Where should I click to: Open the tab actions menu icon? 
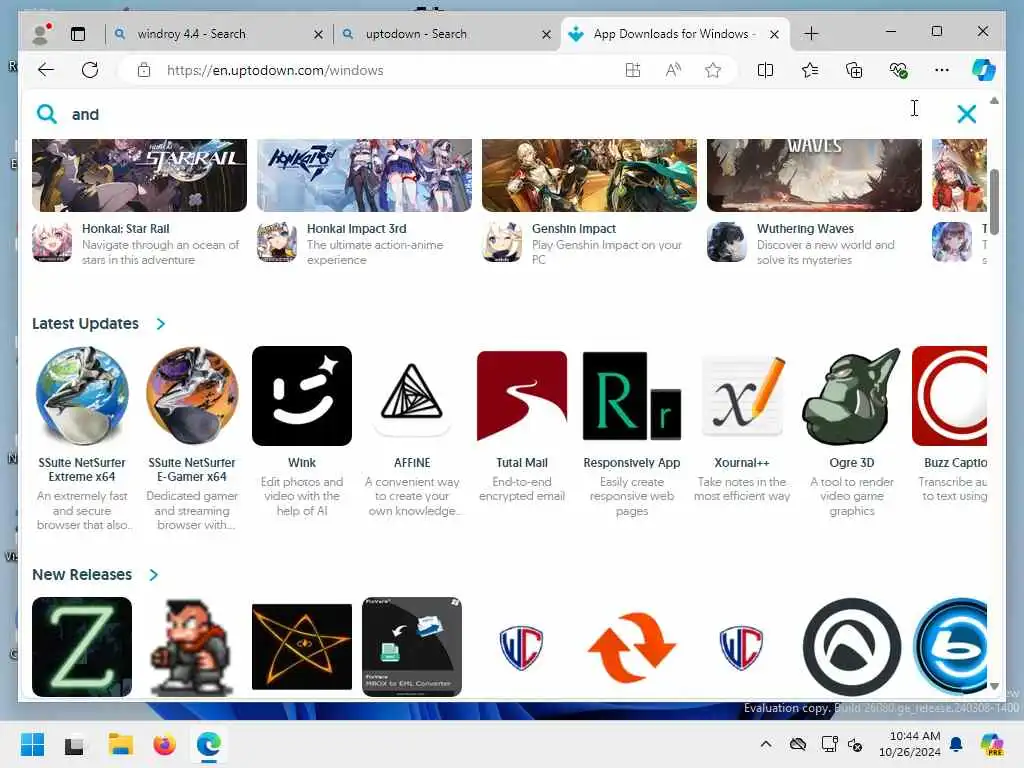78,34
